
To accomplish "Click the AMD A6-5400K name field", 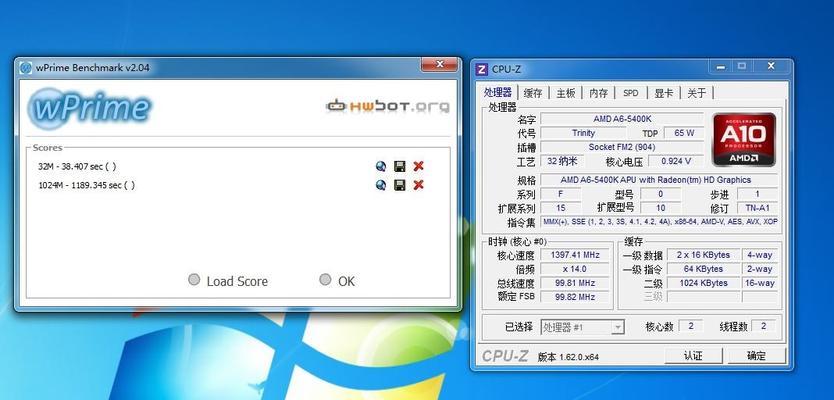I will [x=622, y=119].
